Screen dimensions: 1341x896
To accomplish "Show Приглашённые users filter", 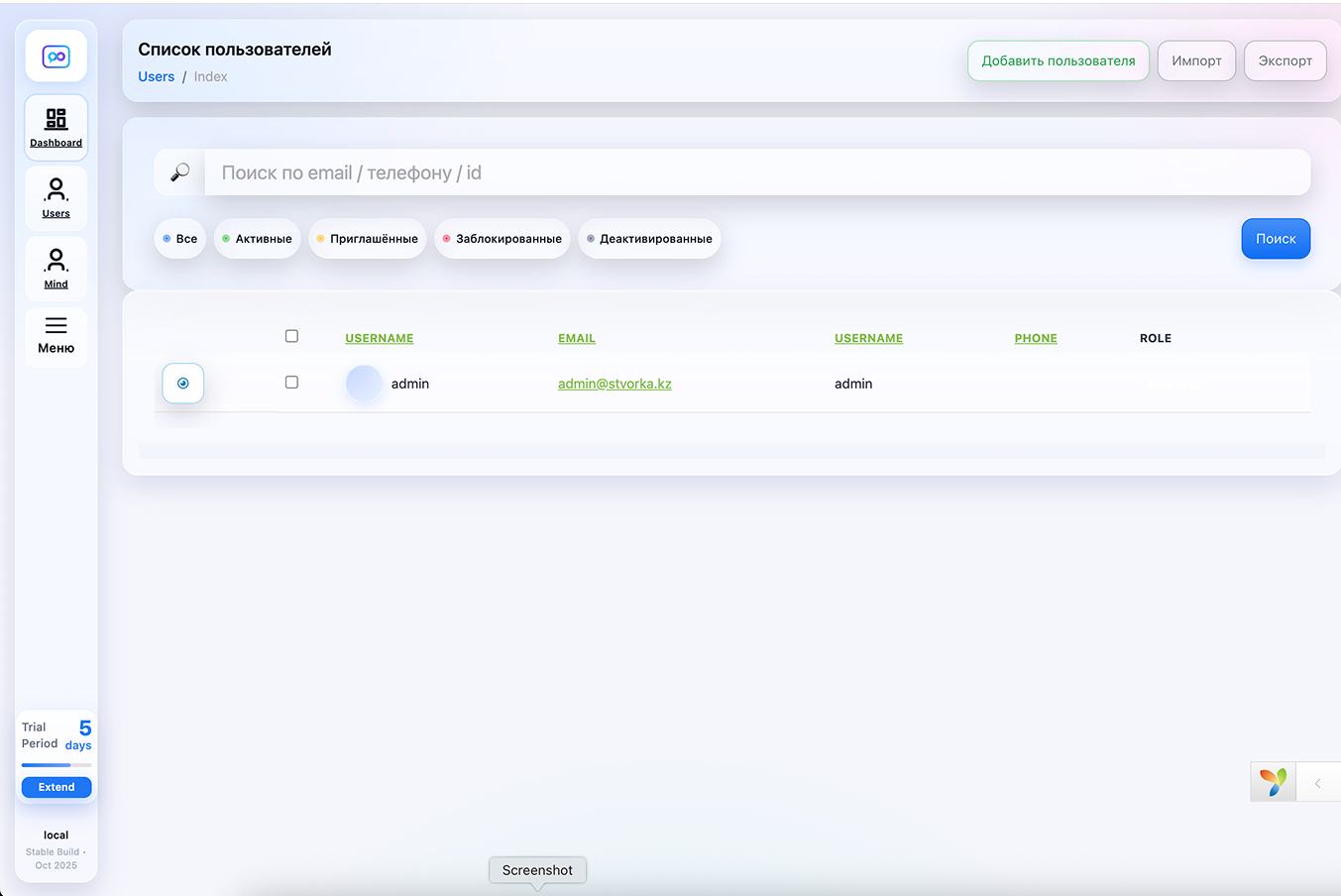I will pos(367,239).
